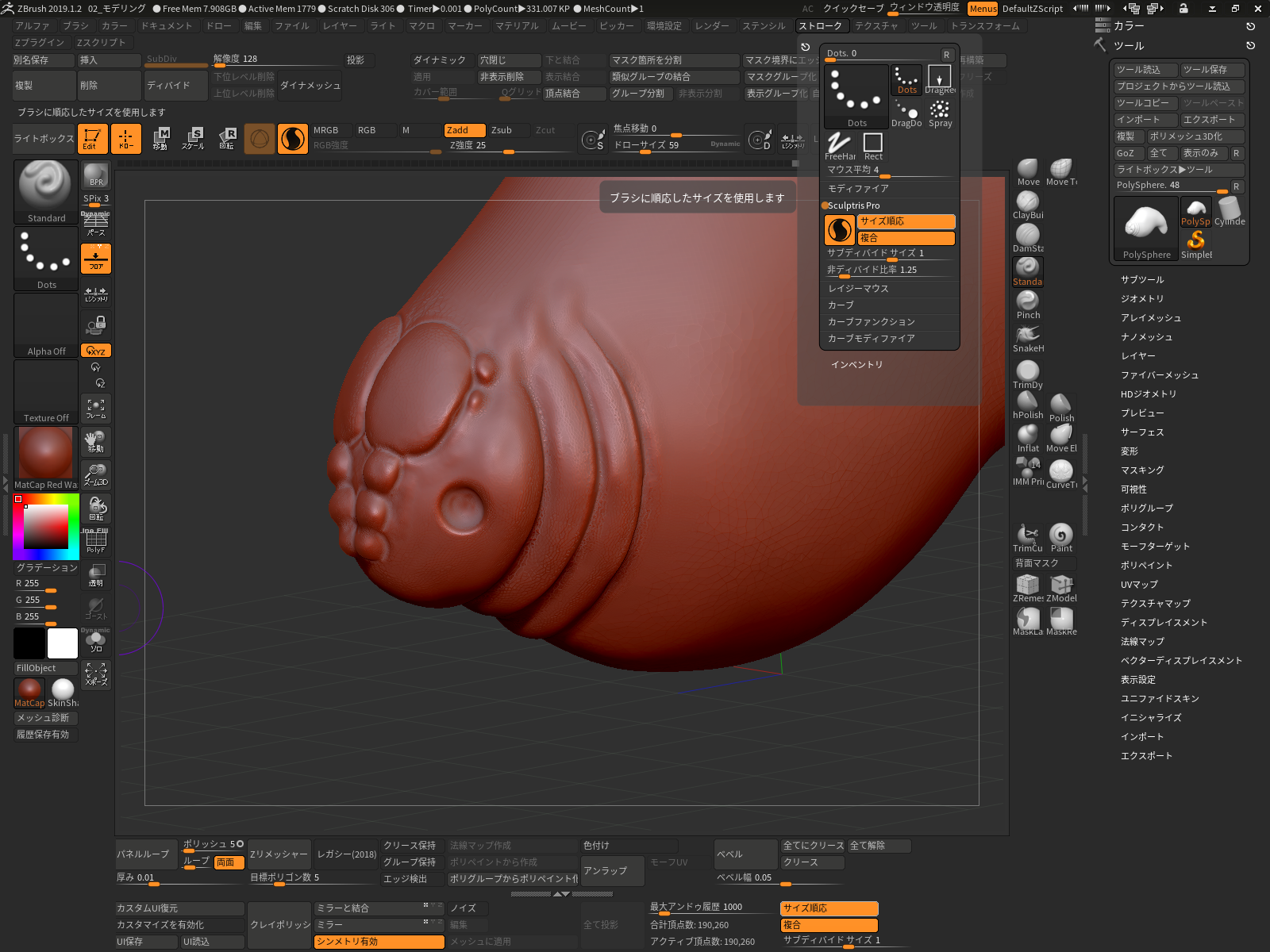Click the Zリメッシャー button
Image resolution: width=1270 pixels, height=952 pixels.
point(279,854)
